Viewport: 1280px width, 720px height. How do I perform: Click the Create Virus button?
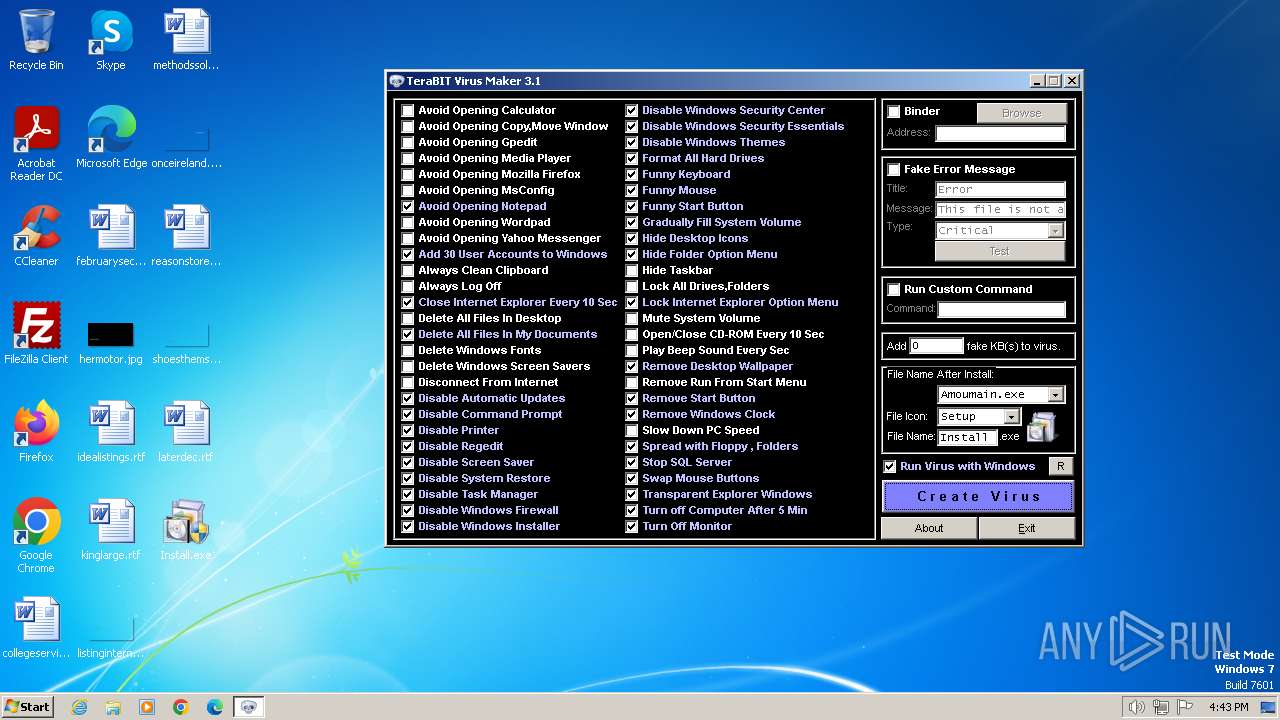click(x=978, y=496)
